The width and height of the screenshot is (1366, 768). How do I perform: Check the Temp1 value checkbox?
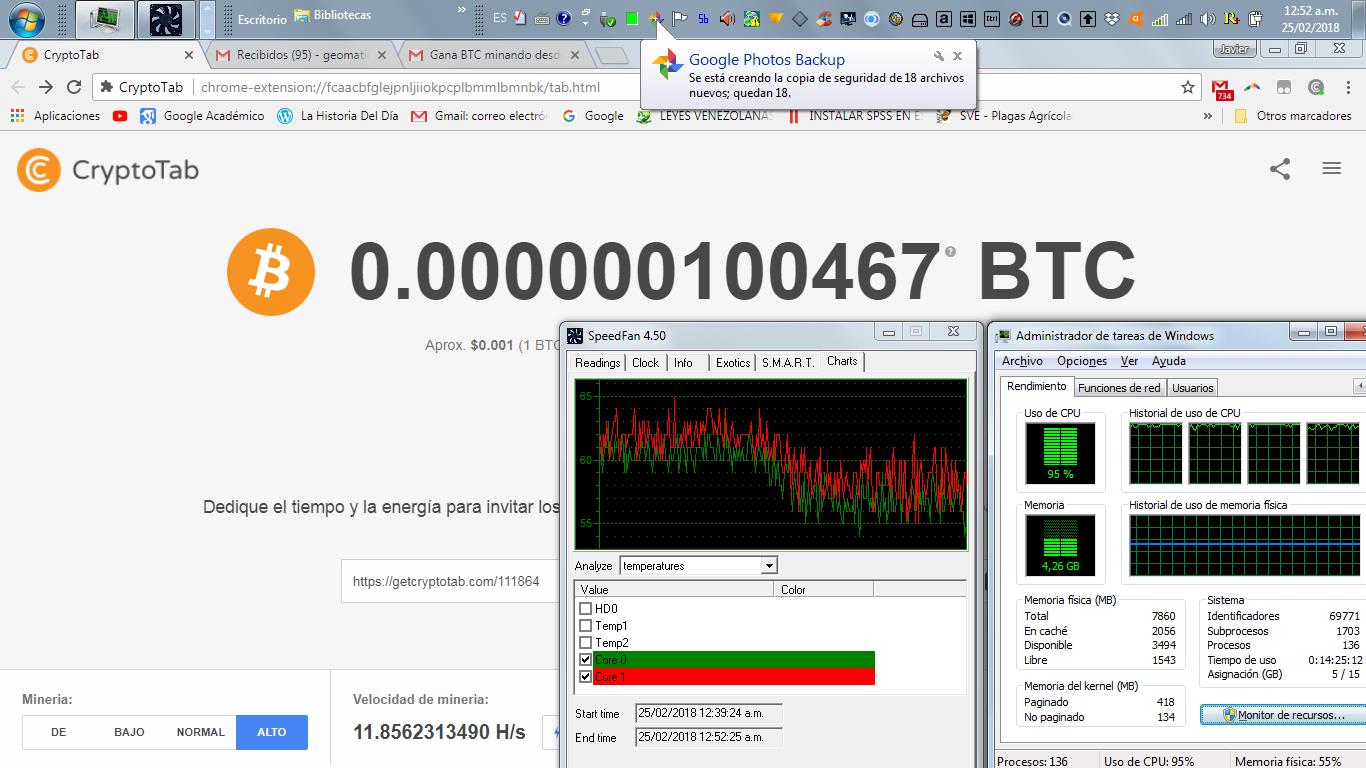click(x=585, y=625)
